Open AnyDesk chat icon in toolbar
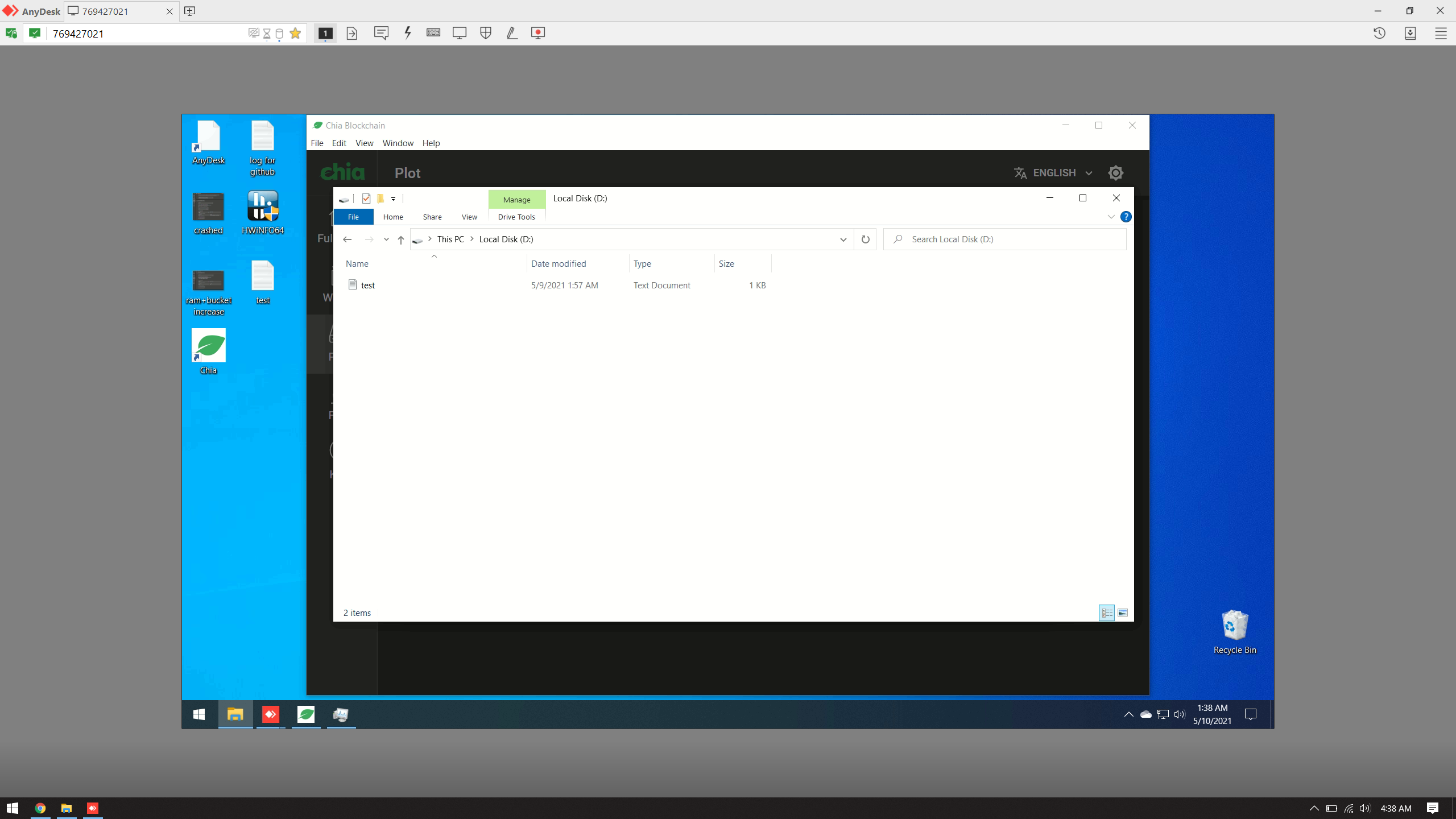The width and height of the screenshot is (1456, 819). pos(381,33)
